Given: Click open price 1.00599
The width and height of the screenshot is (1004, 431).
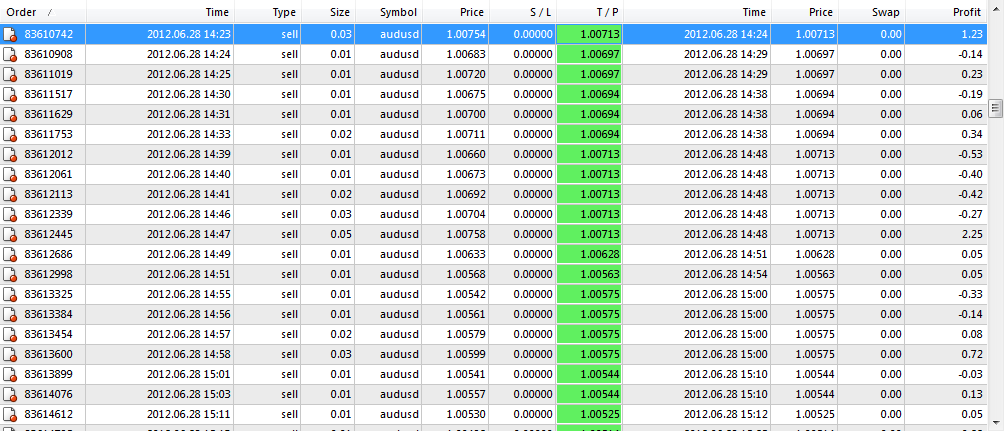Looking at the screenshot, I should pos(466,355).
